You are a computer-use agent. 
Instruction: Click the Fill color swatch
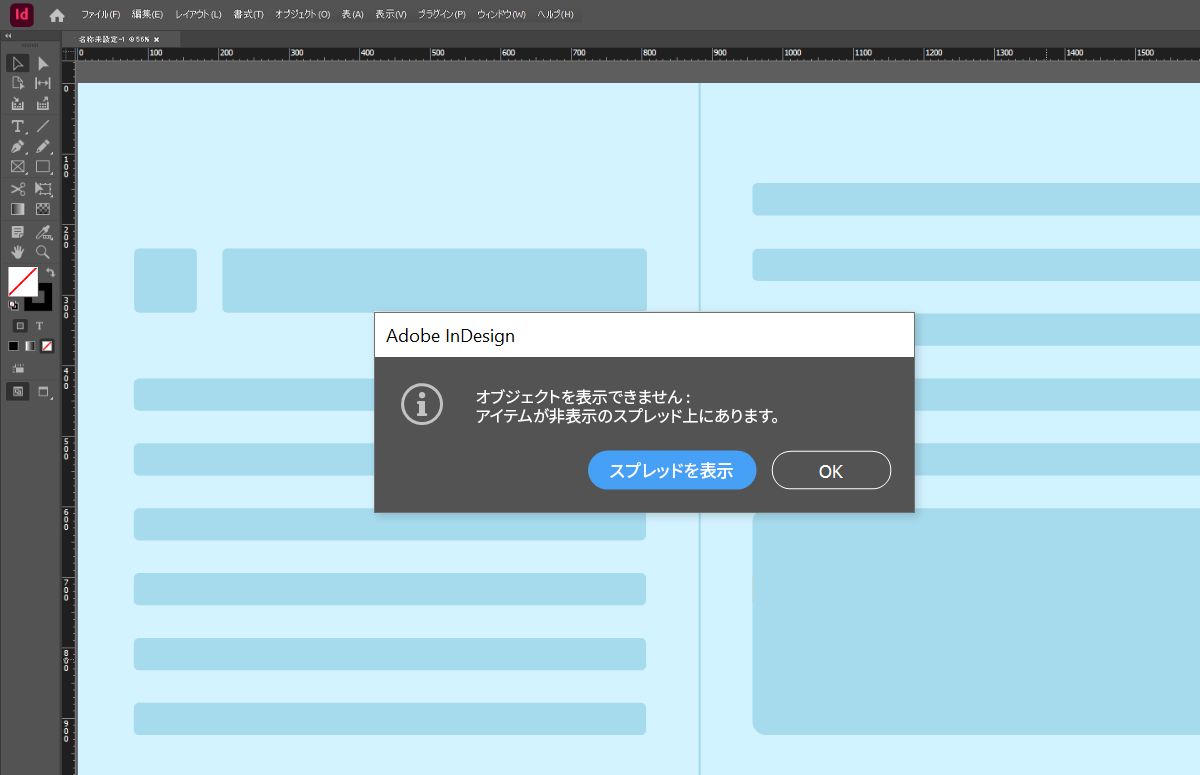coord(22,282)
